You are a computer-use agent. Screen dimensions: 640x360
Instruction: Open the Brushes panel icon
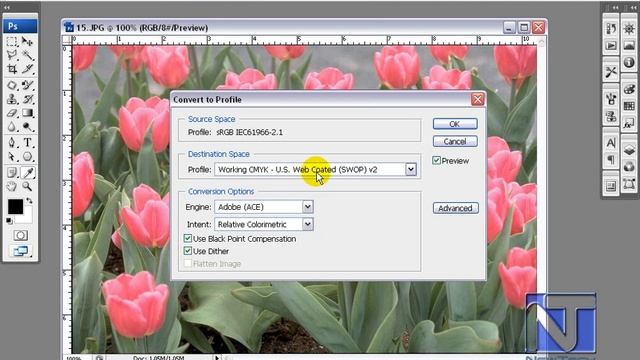tap(611, 99)
